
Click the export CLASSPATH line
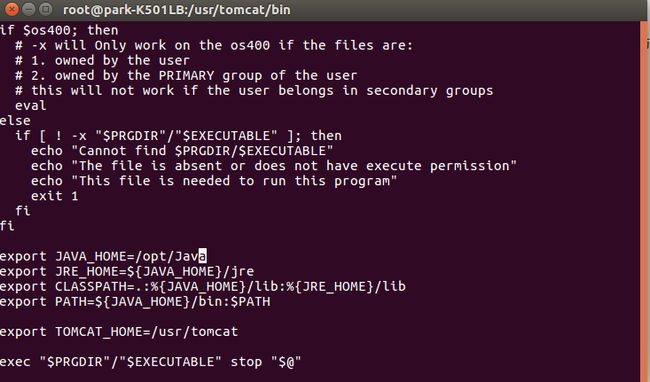[x=203, y=286]
